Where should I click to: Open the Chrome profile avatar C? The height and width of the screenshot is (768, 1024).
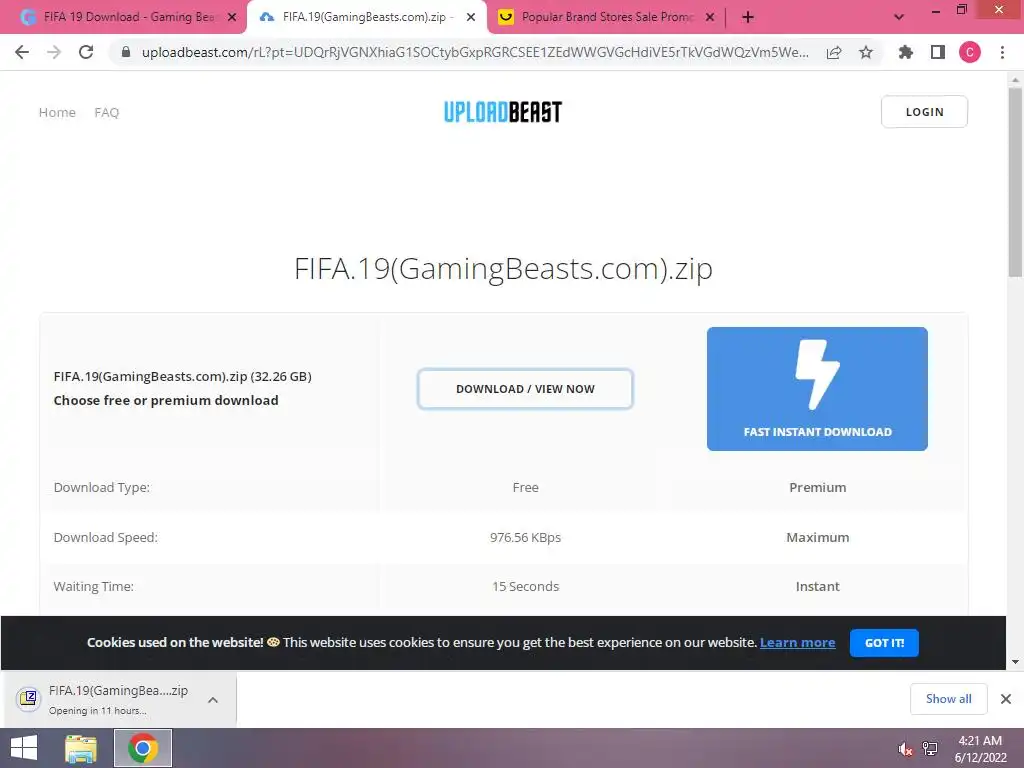tap(970, 52)
